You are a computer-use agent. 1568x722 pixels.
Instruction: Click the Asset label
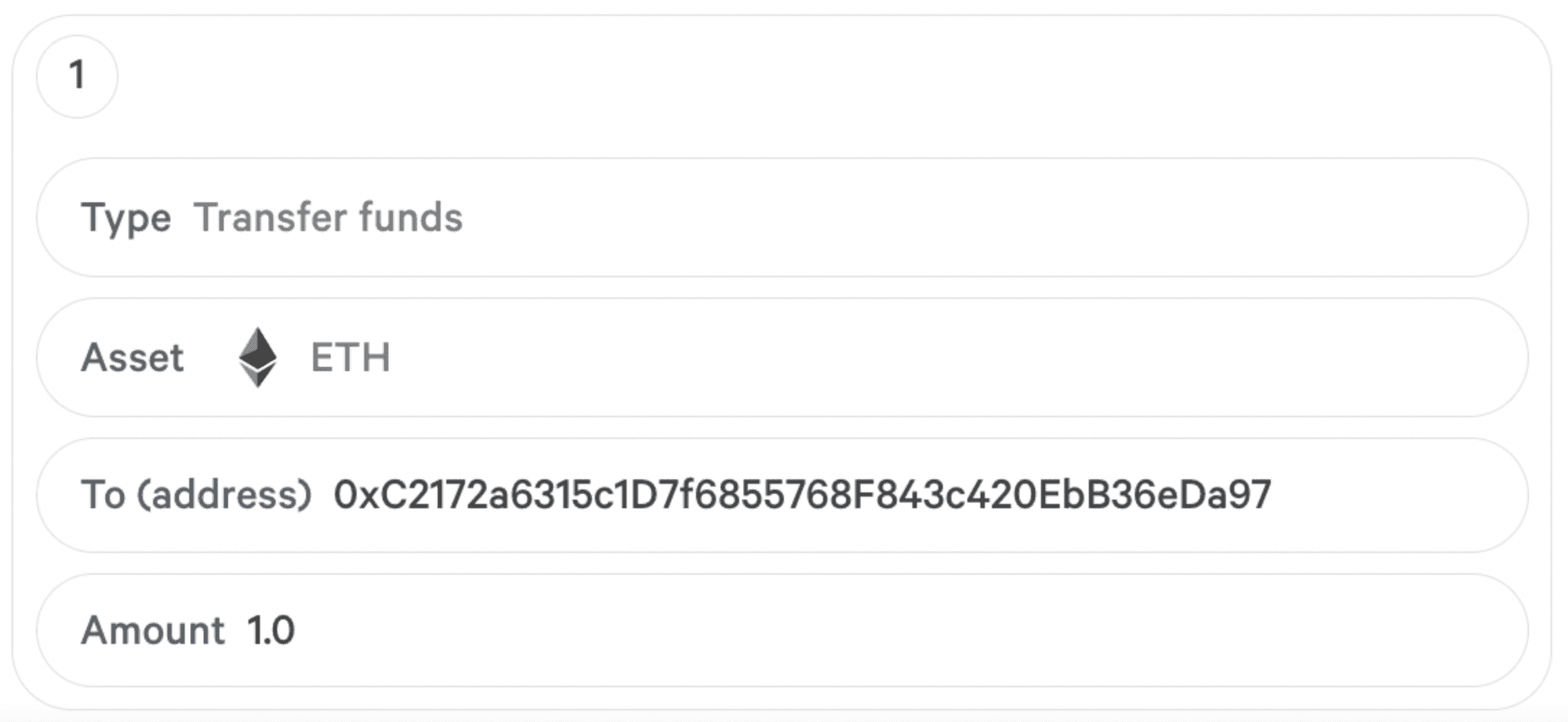132,357
